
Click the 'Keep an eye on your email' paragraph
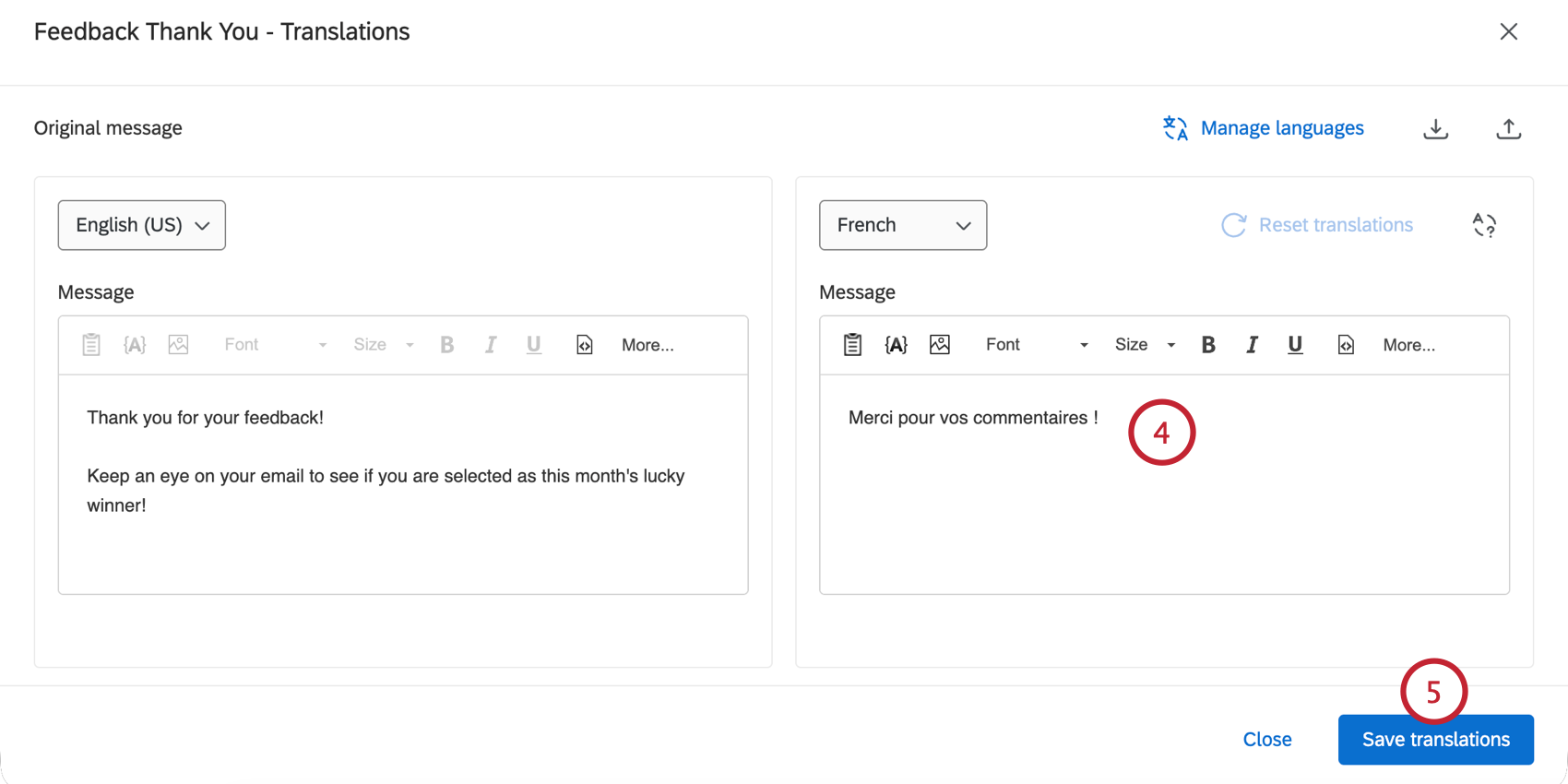tap(386, 491)
